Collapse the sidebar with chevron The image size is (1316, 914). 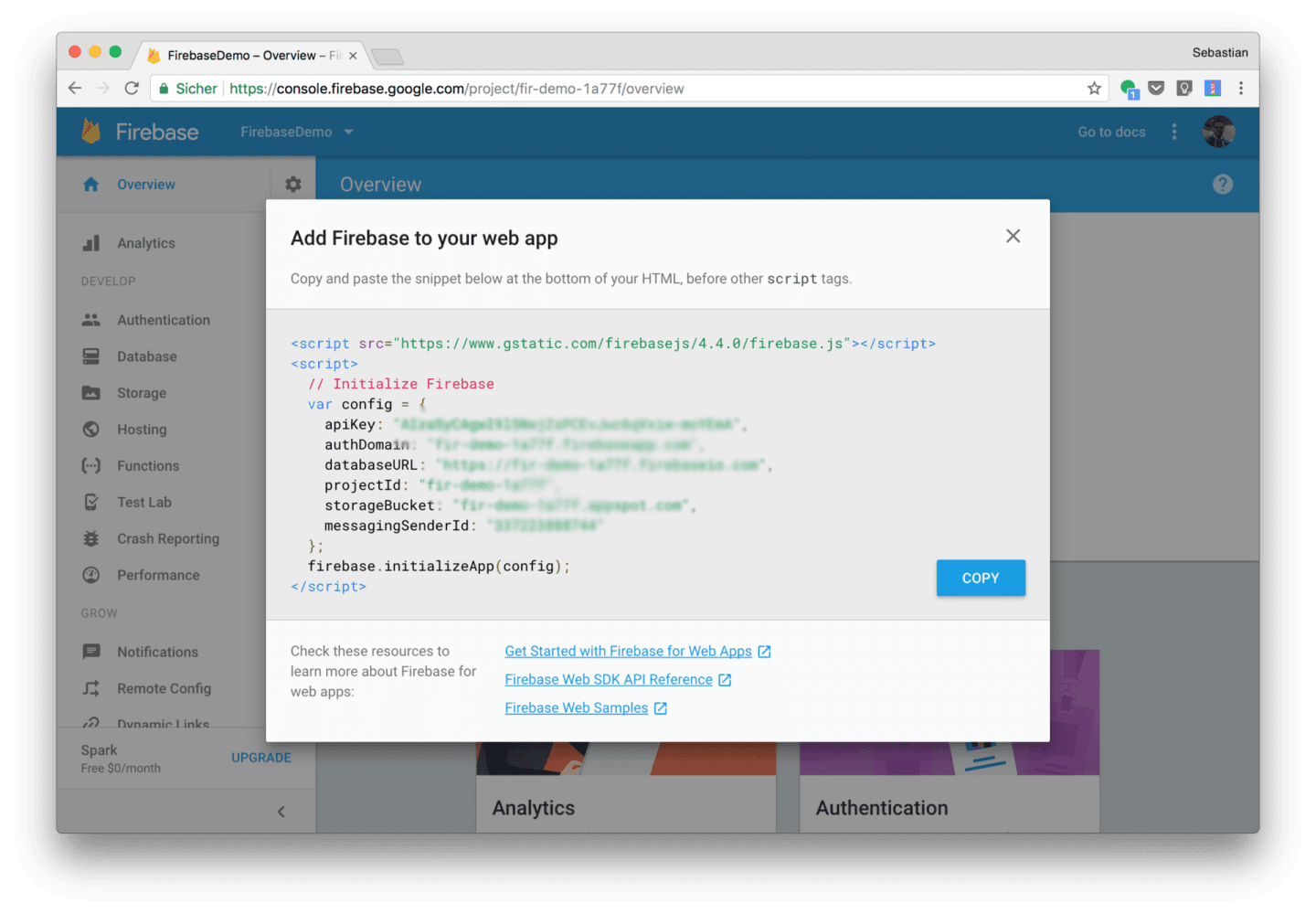coord(281,812)
